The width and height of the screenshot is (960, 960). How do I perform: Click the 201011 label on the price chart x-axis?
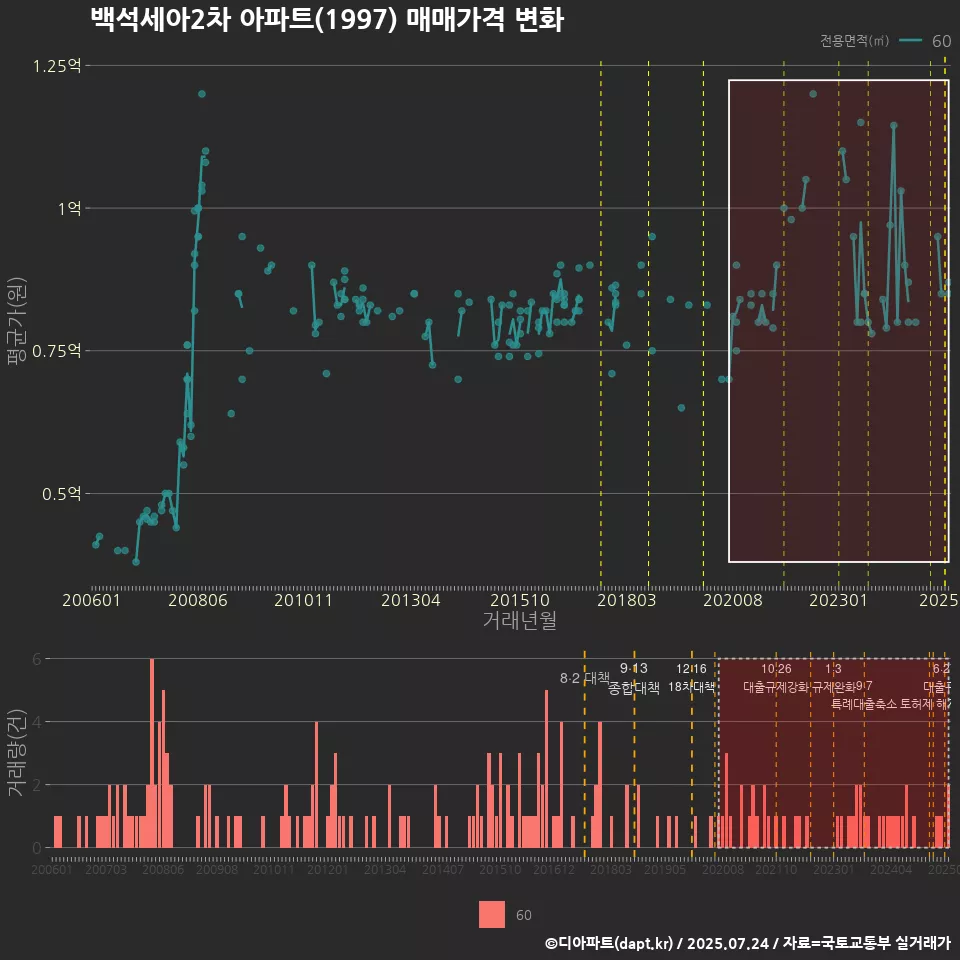click(x=304, y=600)
